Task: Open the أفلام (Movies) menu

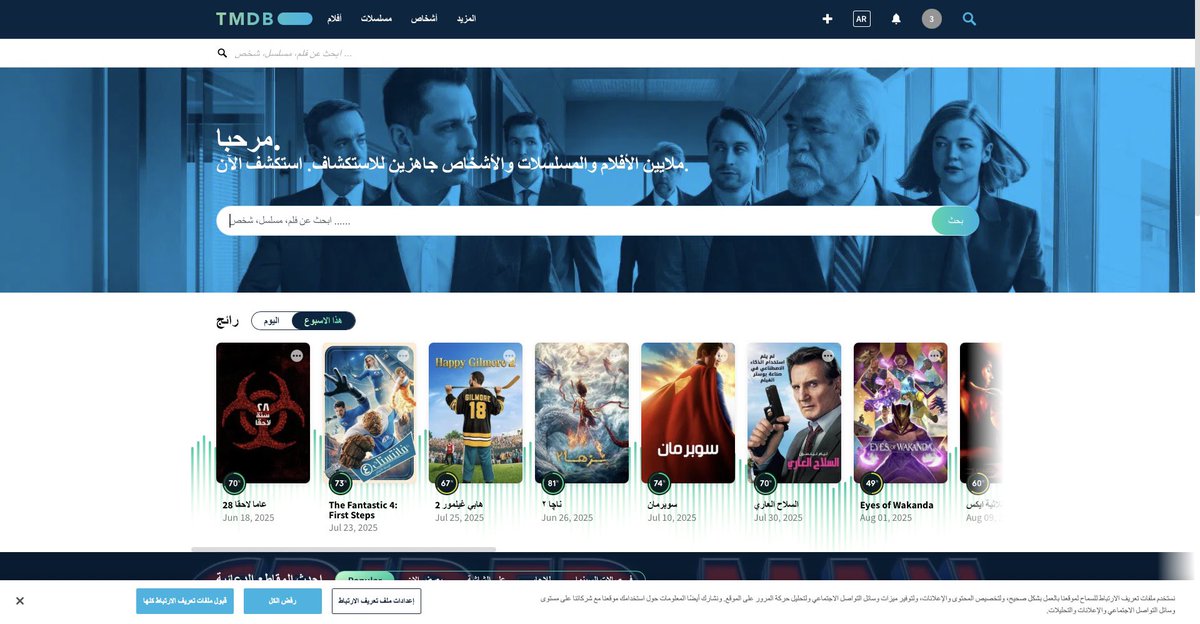Action: (334, 19)
